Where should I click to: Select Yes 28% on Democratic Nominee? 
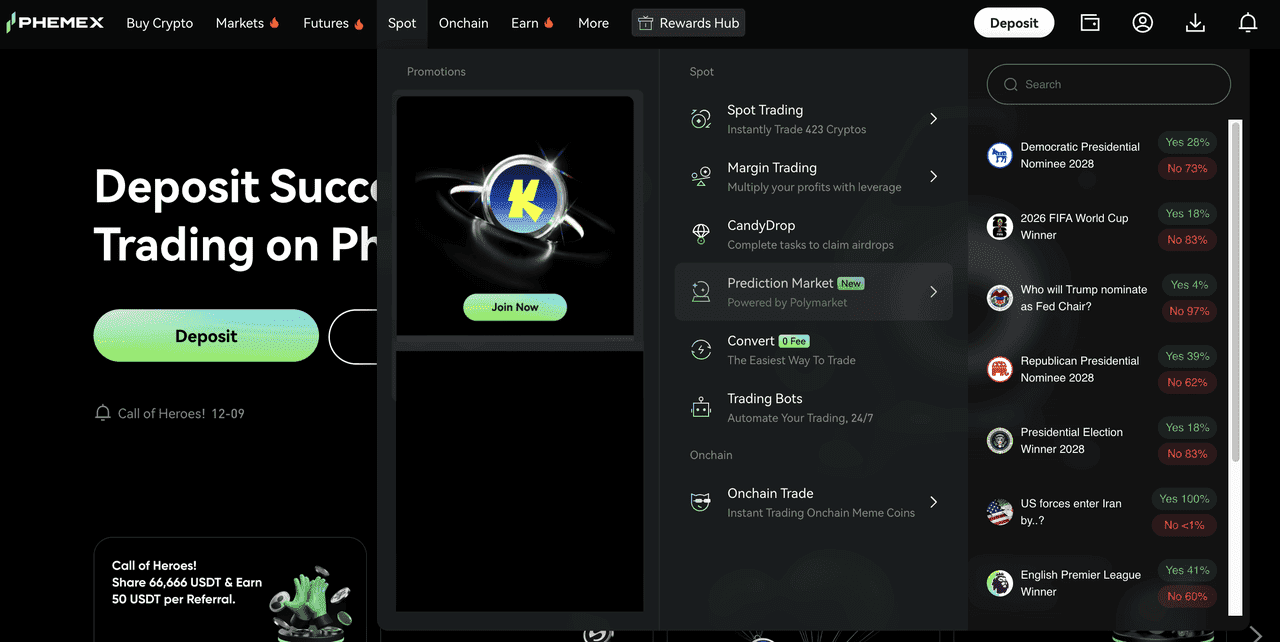tap(1187, 142)
